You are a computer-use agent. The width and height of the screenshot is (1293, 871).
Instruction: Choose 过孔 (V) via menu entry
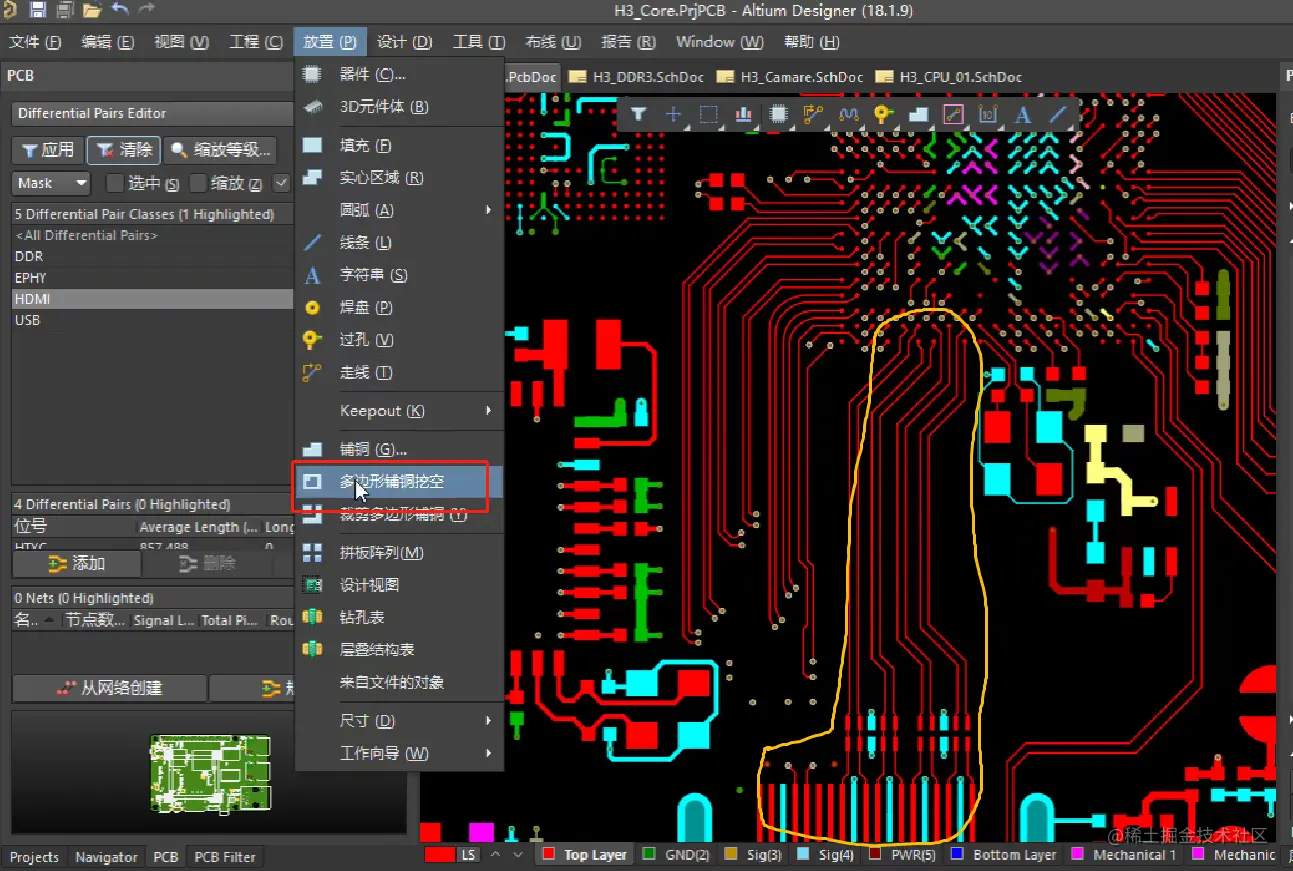point(398,340)
